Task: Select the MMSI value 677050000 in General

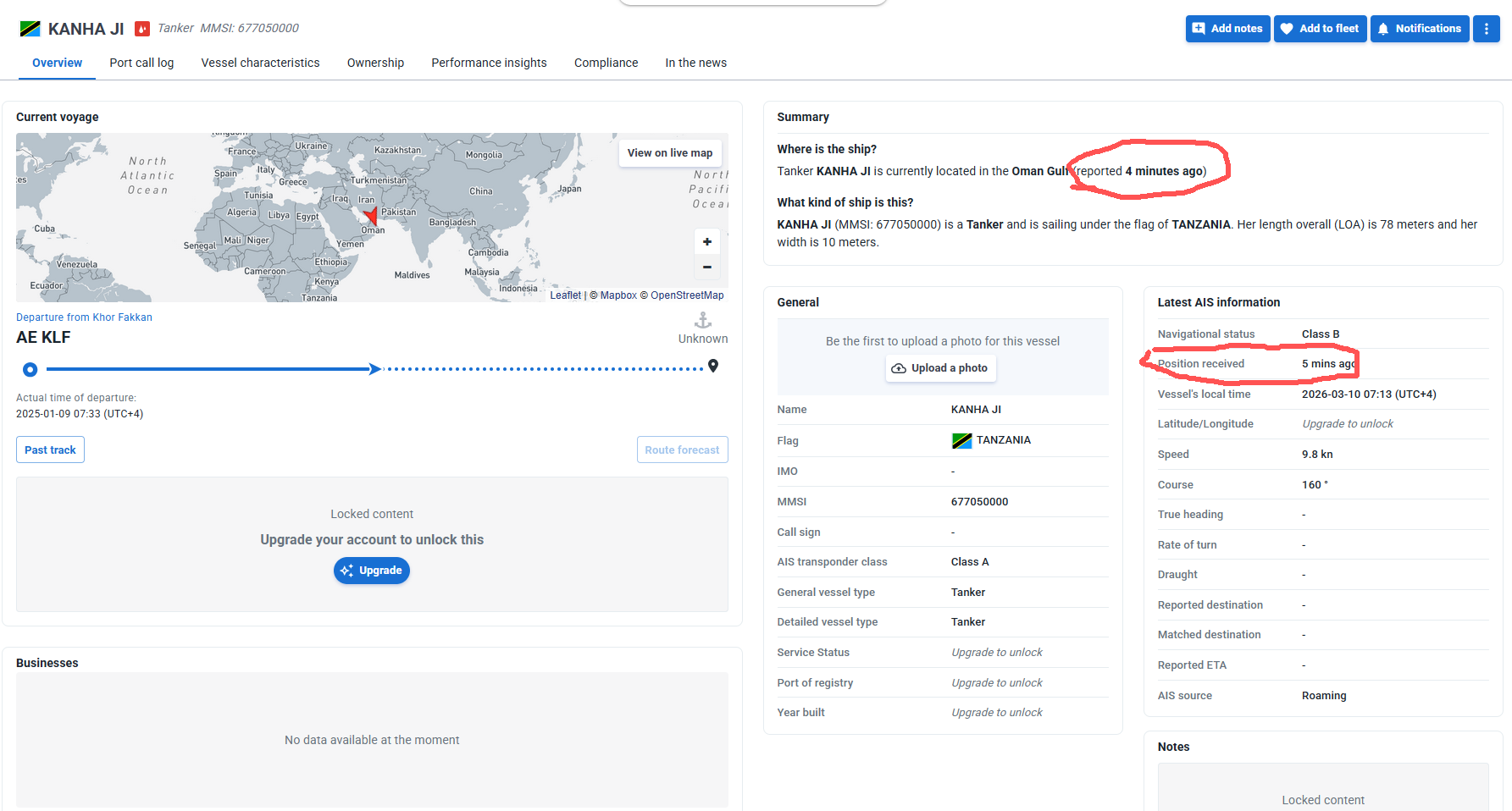Action: tap(979, 502)
